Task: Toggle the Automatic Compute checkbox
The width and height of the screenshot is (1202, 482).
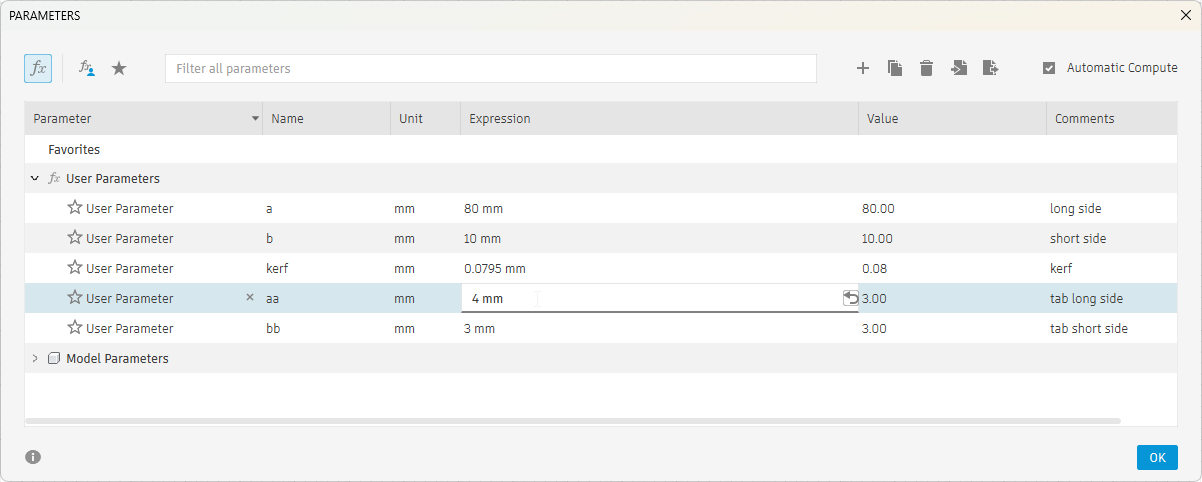Action: click(x=1049, y=68)
